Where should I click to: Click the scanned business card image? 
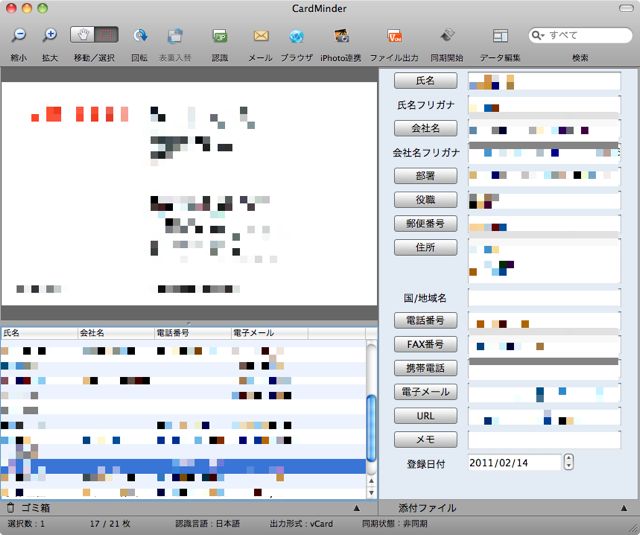189,194
